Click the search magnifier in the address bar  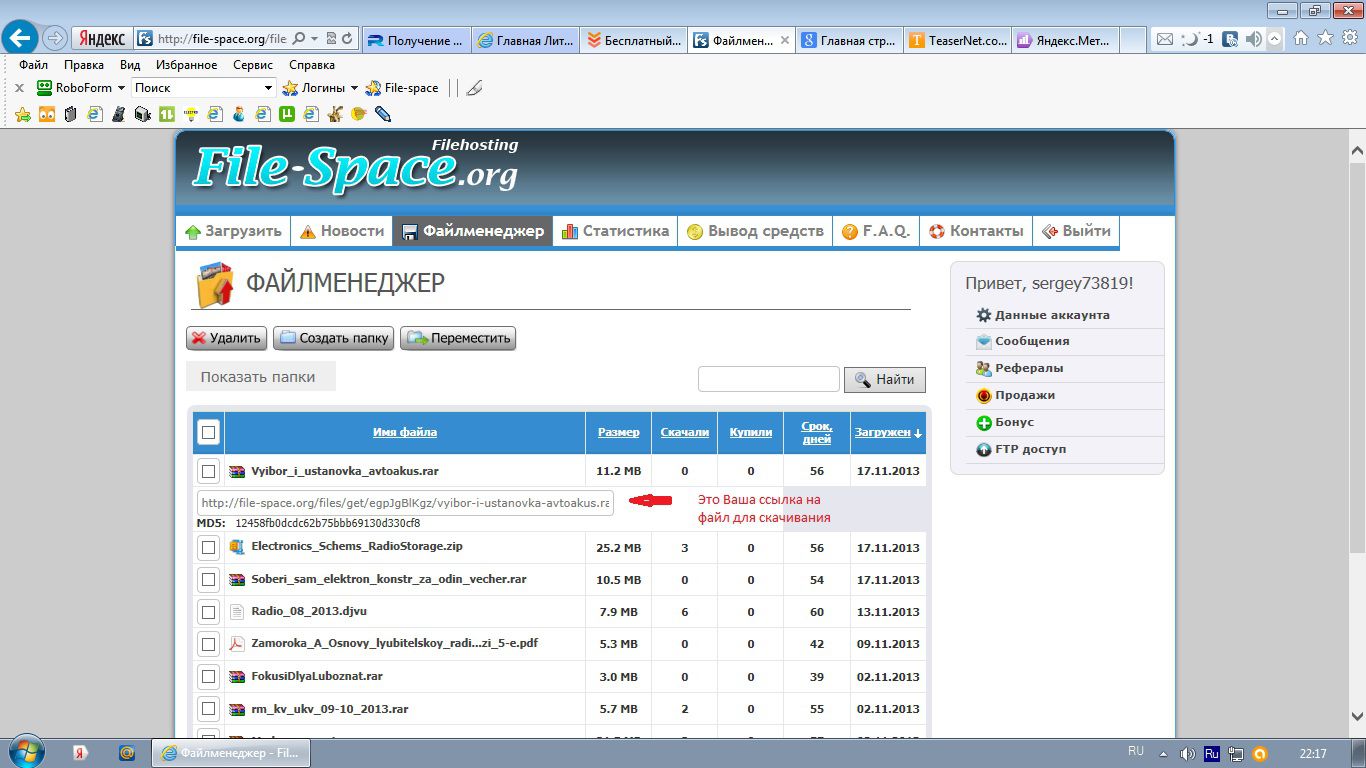[300, 39]
